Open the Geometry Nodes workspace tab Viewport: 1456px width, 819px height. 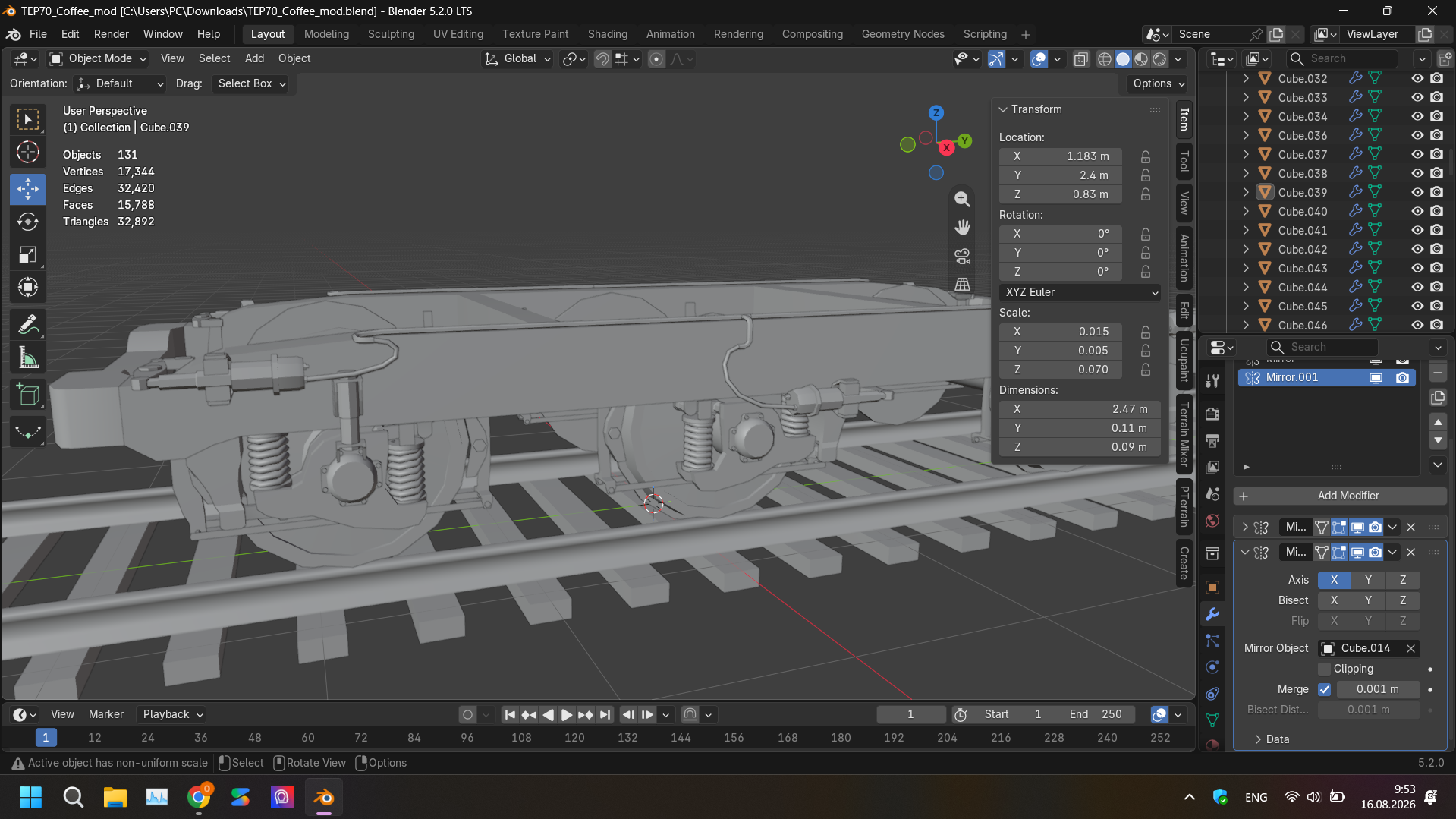903,34
